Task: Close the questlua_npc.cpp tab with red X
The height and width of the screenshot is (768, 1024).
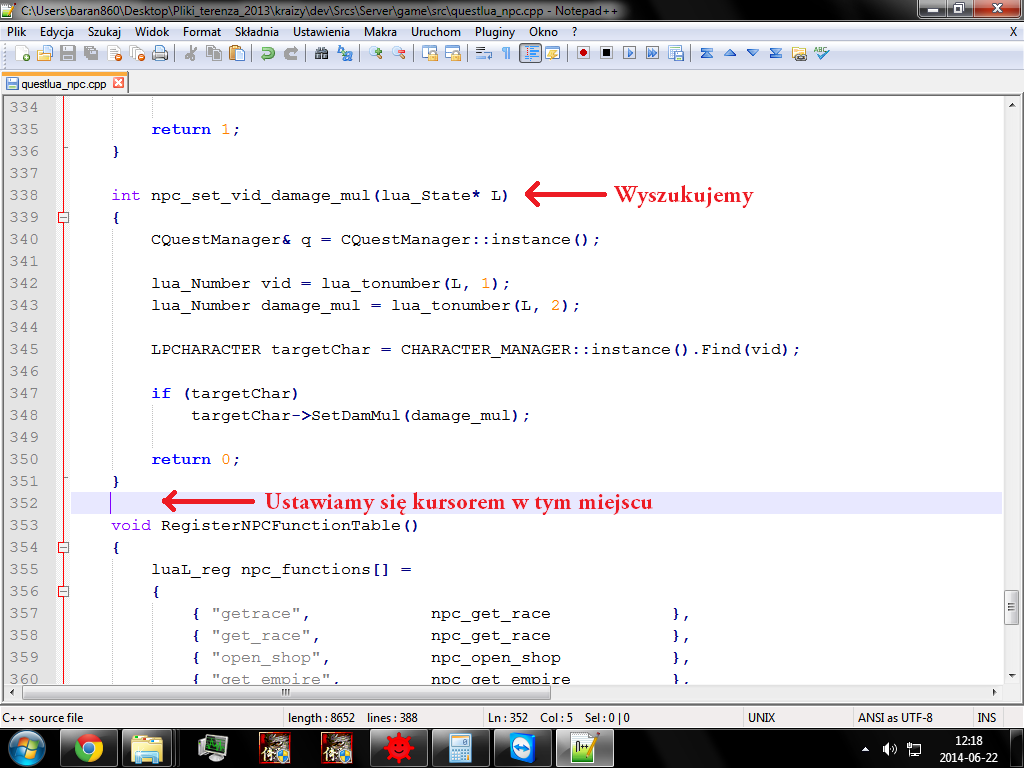Action: (118, 83)
